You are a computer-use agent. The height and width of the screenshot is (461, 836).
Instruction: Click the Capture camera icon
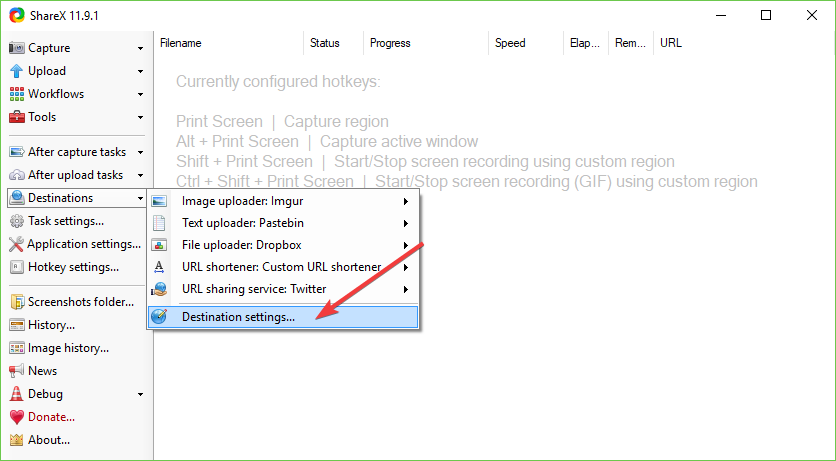(x=17, y=48)
